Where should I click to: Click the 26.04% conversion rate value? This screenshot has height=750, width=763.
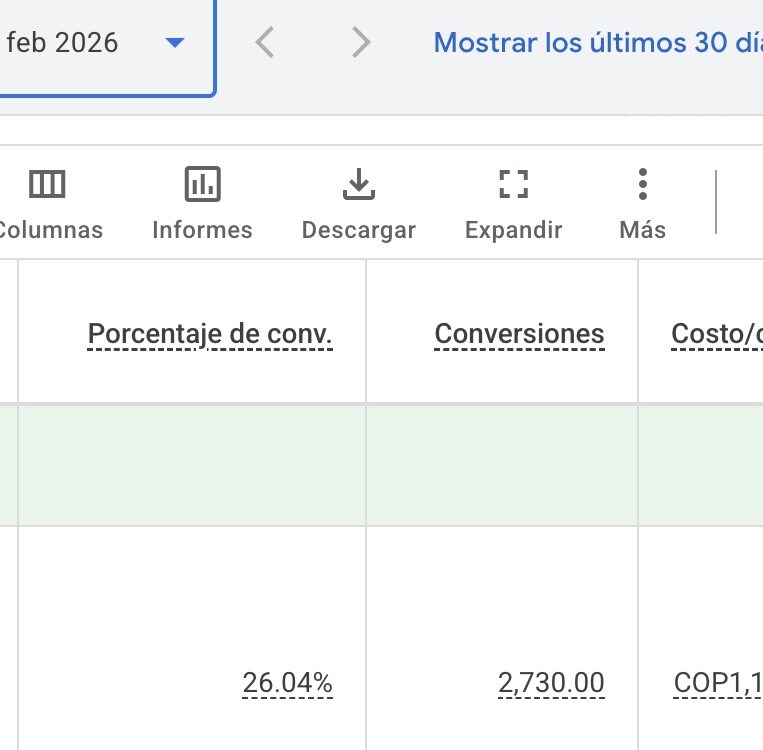coord(287,683)
